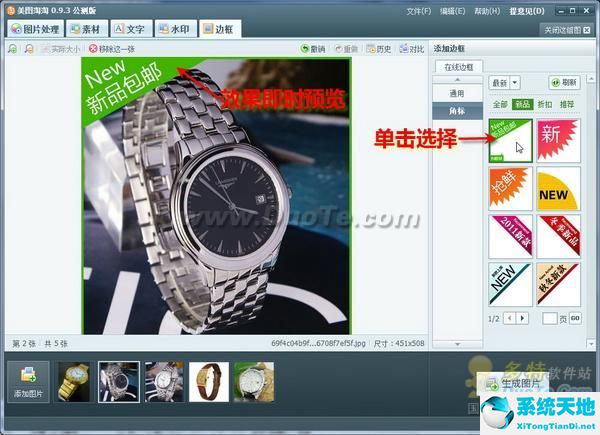
Task: Click the 共 5 张 total count text
Action: point(56,343)
